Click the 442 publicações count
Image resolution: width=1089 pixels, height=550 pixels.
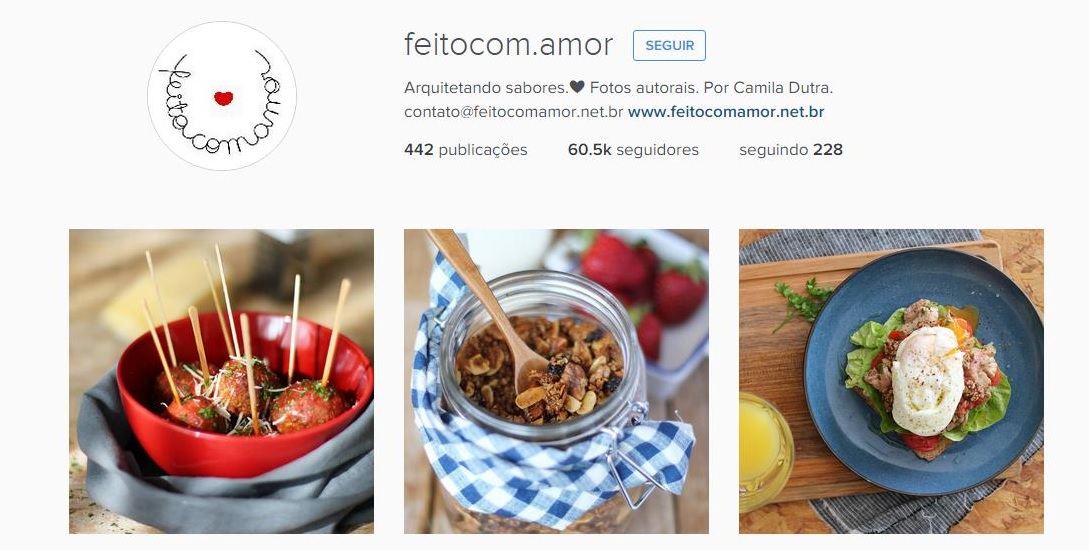[x=465, y=150]
